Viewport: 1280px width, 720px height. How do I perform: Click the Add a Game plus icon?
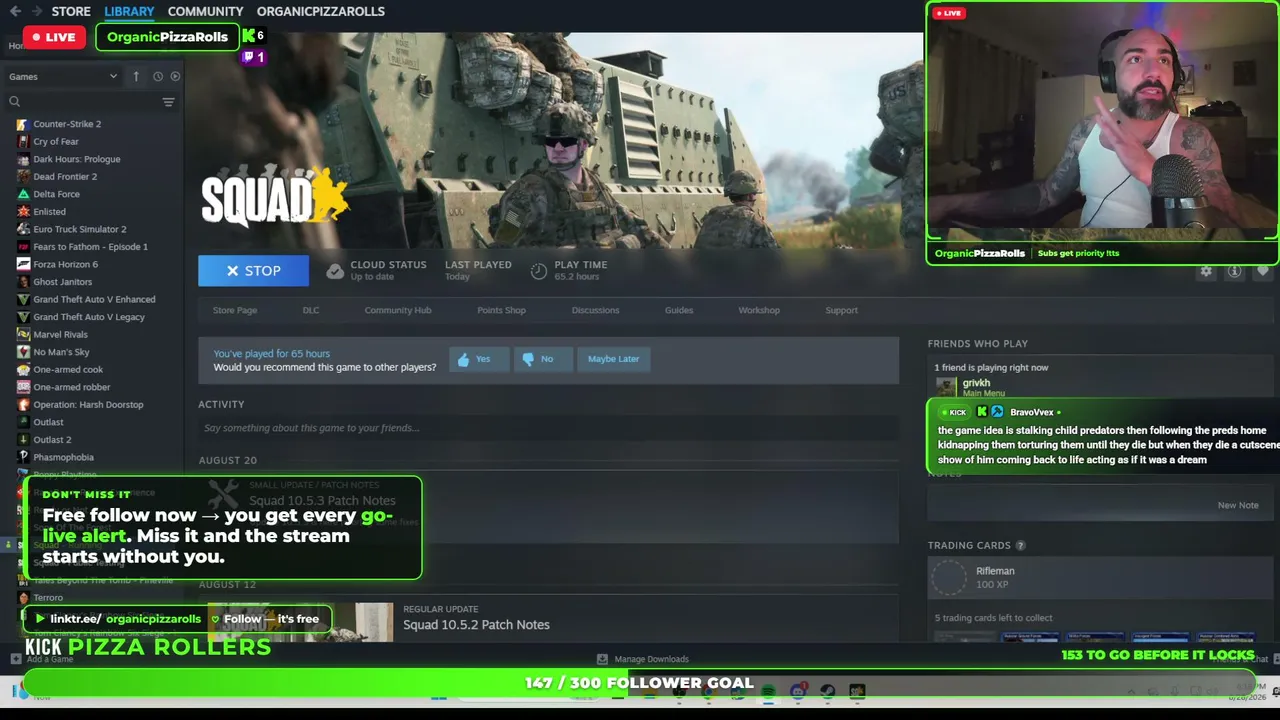point(15,659)
